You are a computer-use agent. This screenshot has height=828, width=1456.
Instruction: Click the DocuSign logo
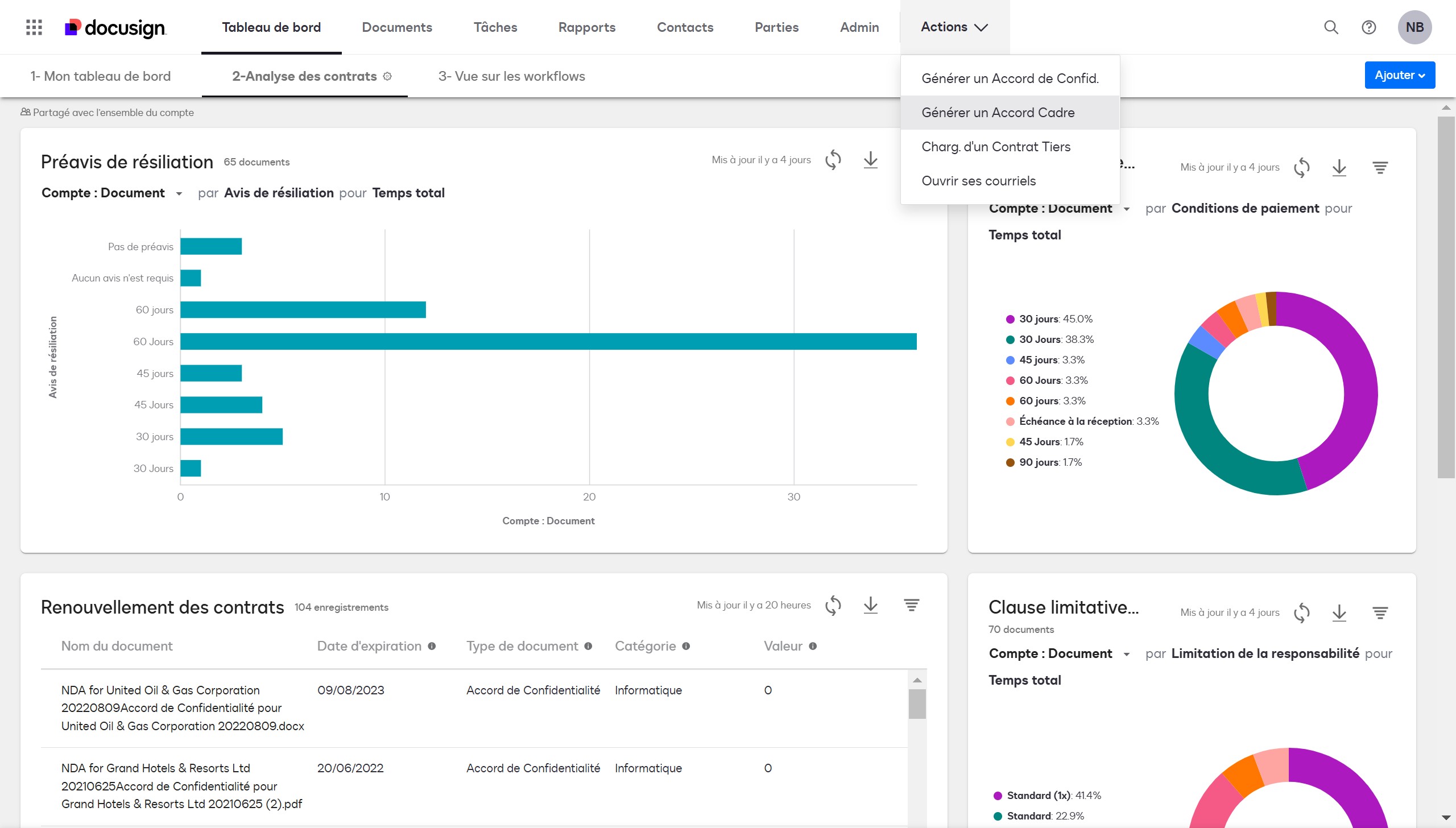coord(115,27)
